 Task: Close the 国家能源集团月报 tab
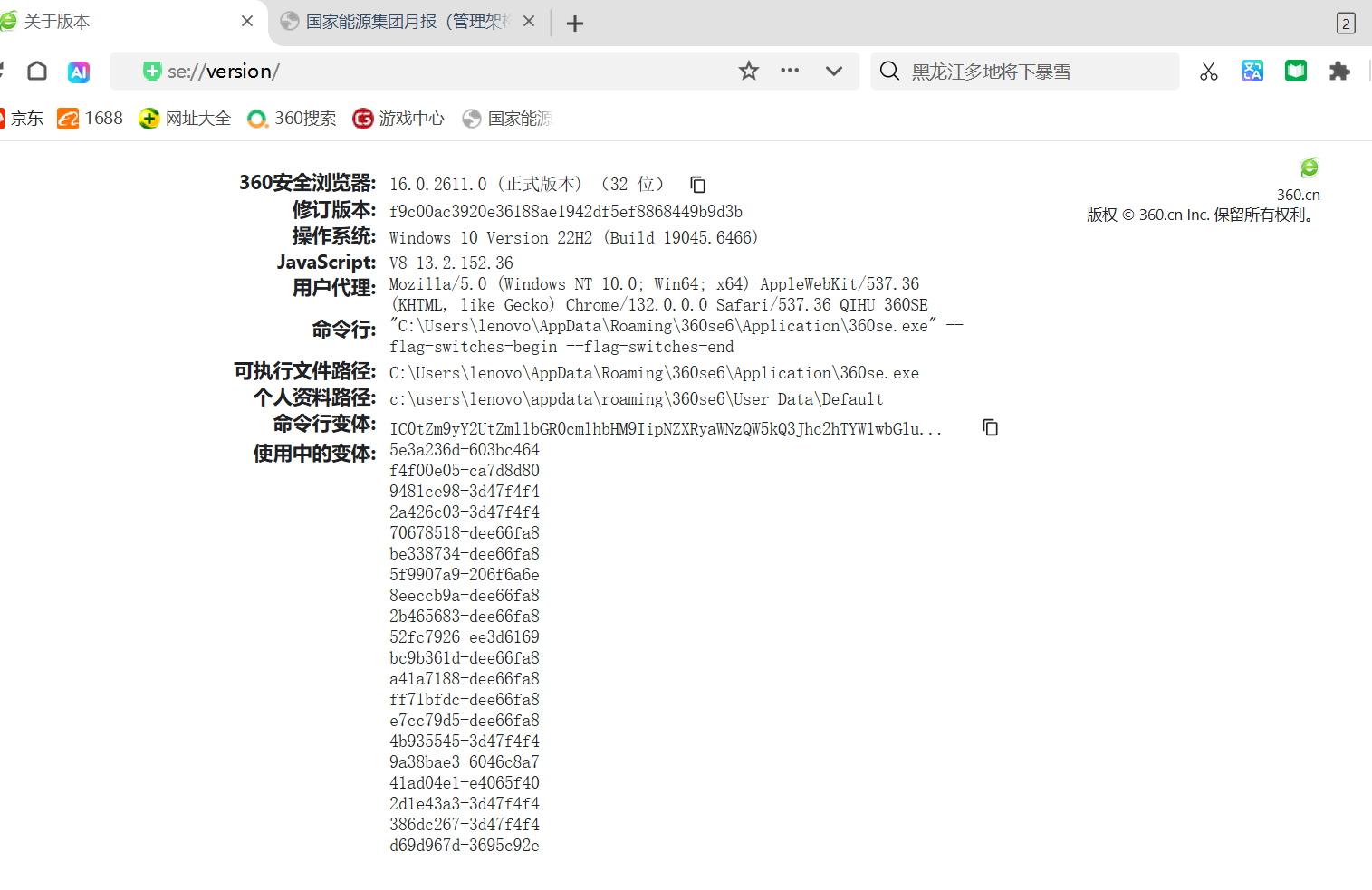pos(529,21)
